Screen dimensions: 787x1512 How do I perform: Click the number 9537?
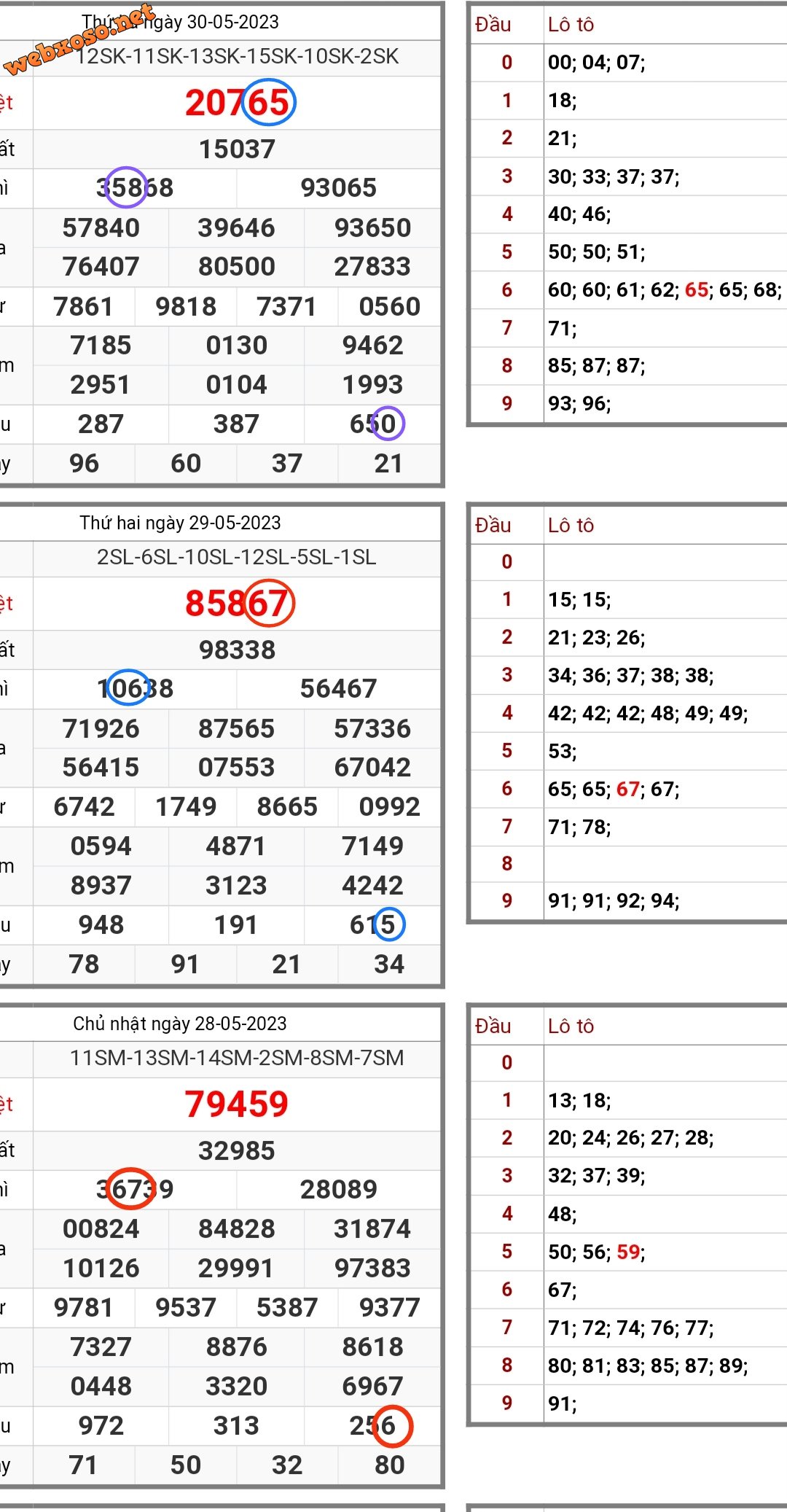(186, 1308)
